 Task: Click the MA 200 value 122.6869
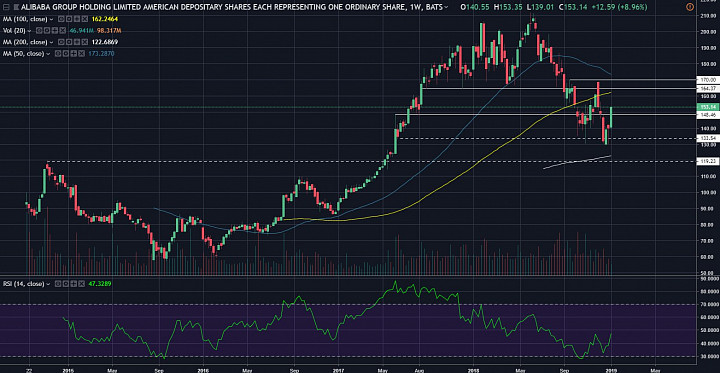[x=105, y=42]
